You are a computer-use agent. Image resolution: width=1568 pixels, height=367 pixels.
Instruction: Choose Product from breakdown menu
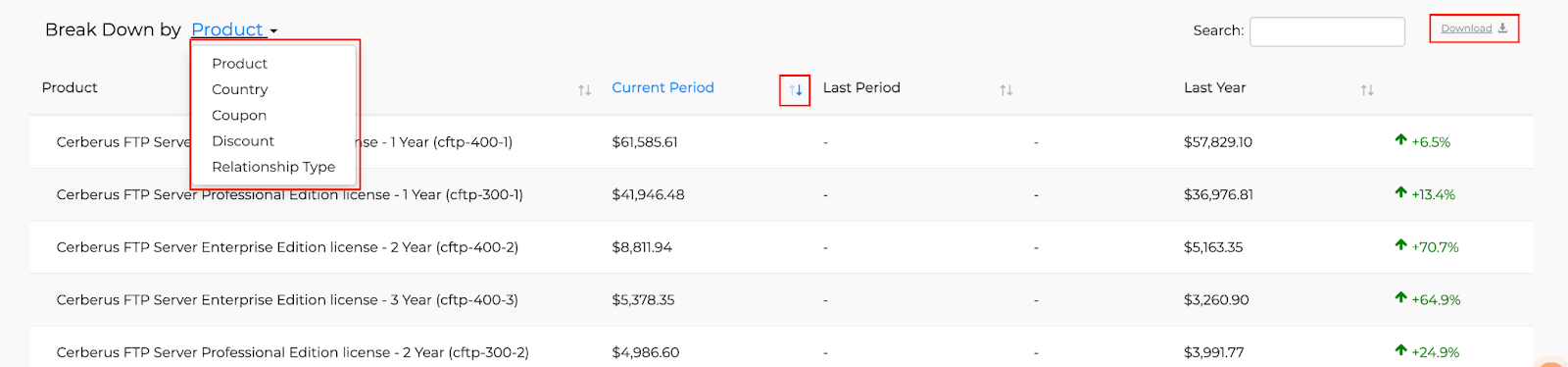pyautogui.click(x=240, y=64)
